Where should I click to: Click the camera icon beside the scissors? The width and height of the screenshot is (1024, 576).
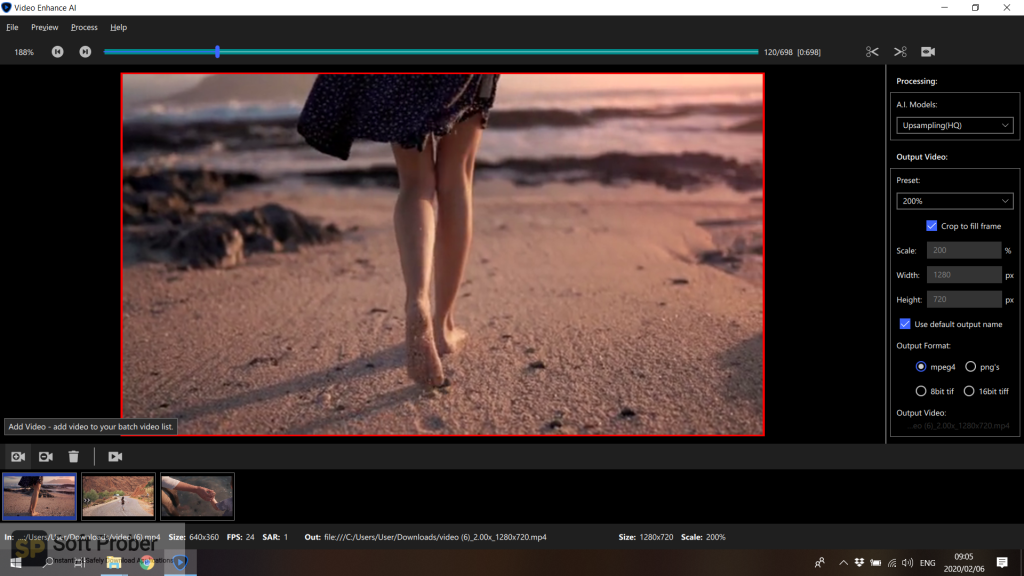click(x=928, y=52)
